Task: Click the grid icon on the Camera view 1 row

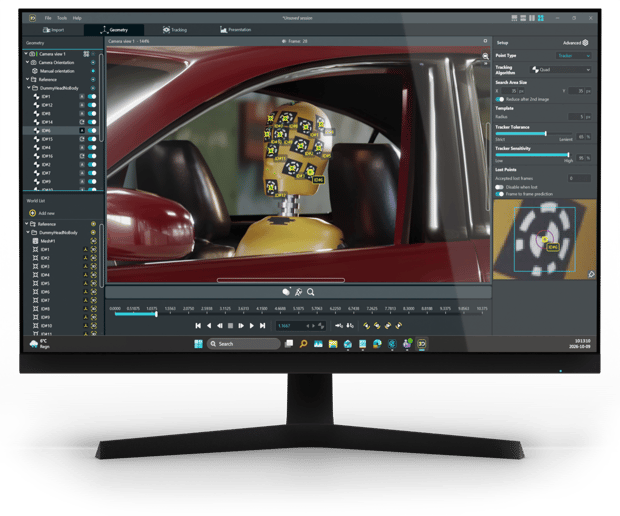Action: [x=86, y=54]
